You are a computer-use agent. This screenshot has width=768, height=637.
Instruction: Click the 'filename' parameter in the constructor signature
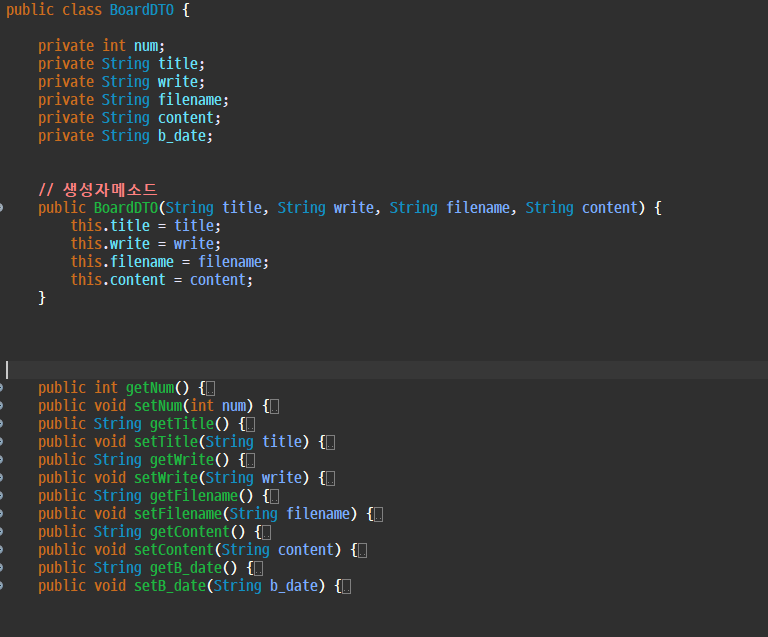coord(478,208)
